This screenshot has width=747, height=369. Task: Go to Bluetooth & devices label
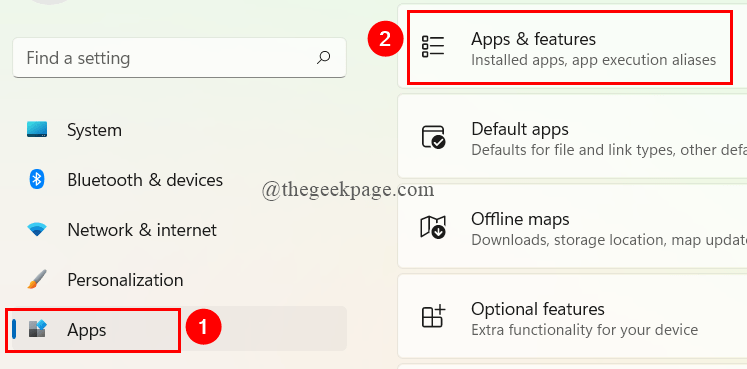tap(145, 180)
